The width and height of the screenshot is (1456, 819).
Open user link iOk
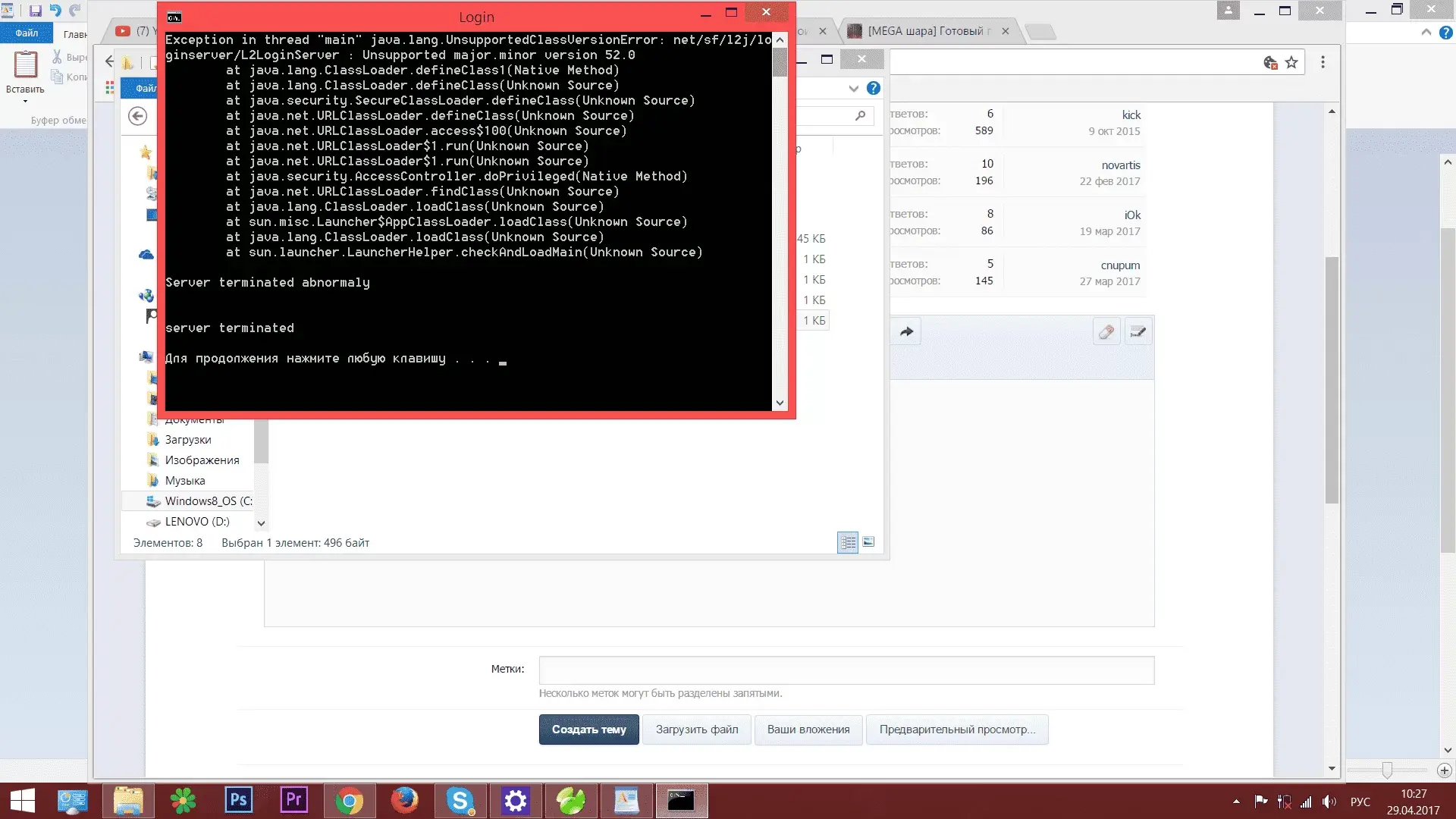coord(1132,215)
